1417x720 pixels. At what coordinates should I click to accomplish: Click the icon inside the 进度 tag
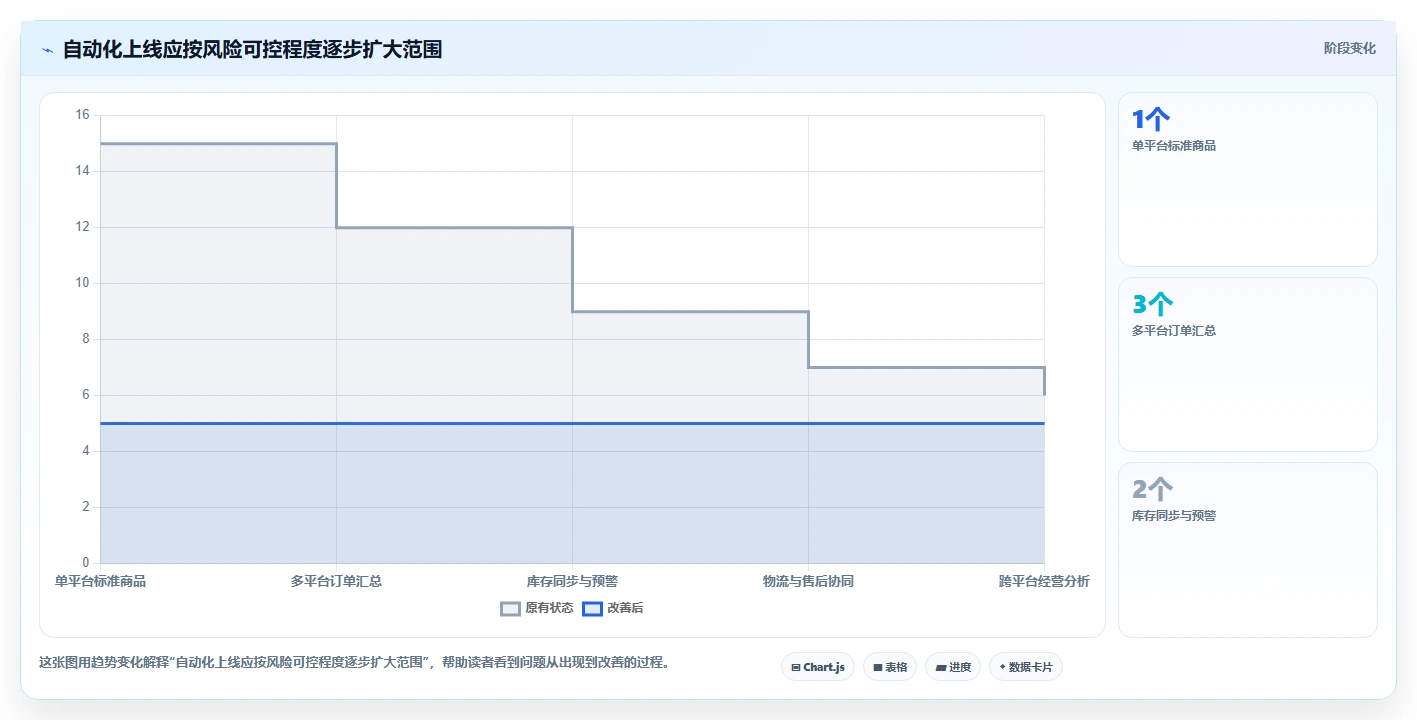click(x=941, y=667)
